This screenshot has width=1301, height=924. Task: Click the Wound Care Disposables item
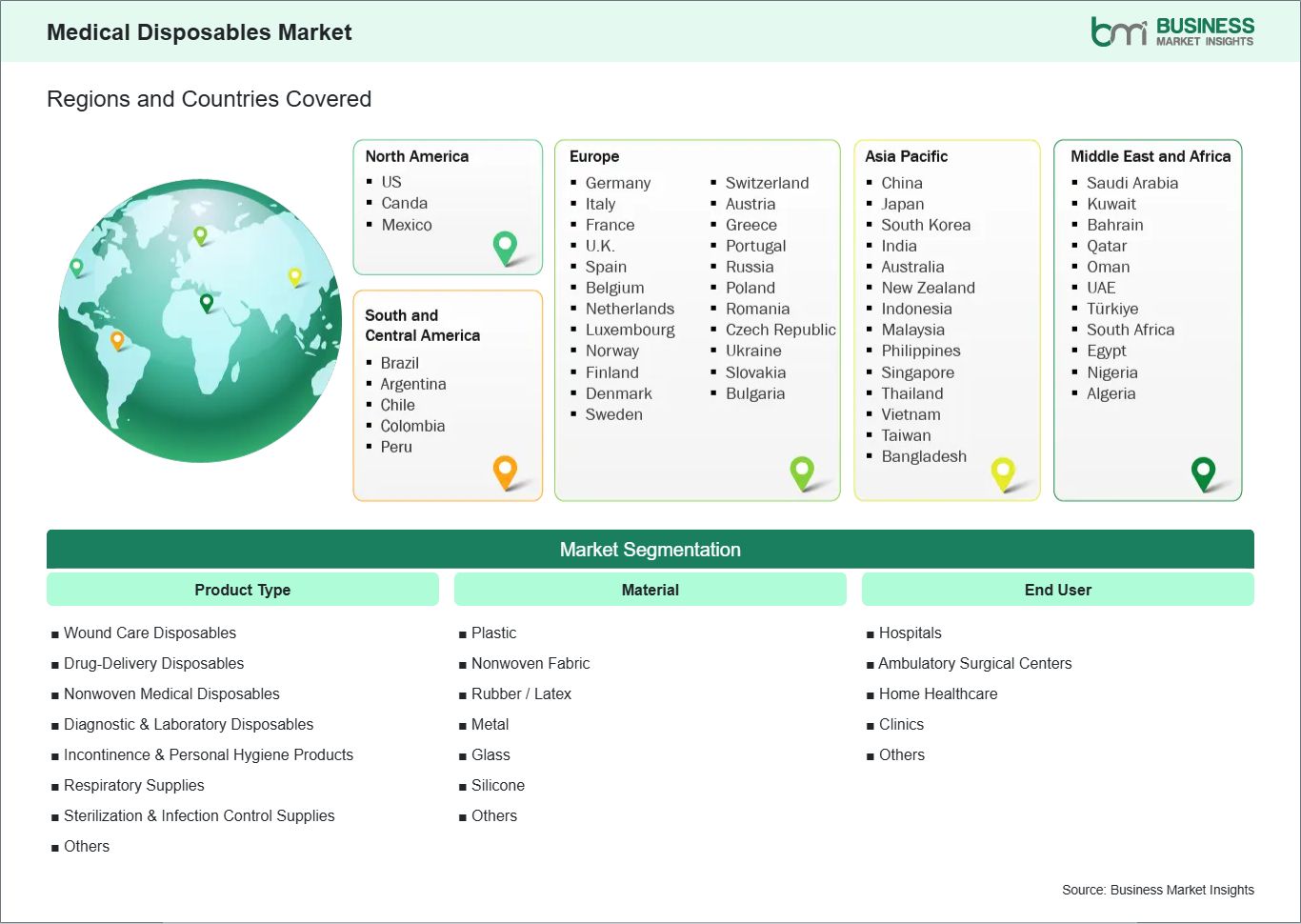point(150,633)
